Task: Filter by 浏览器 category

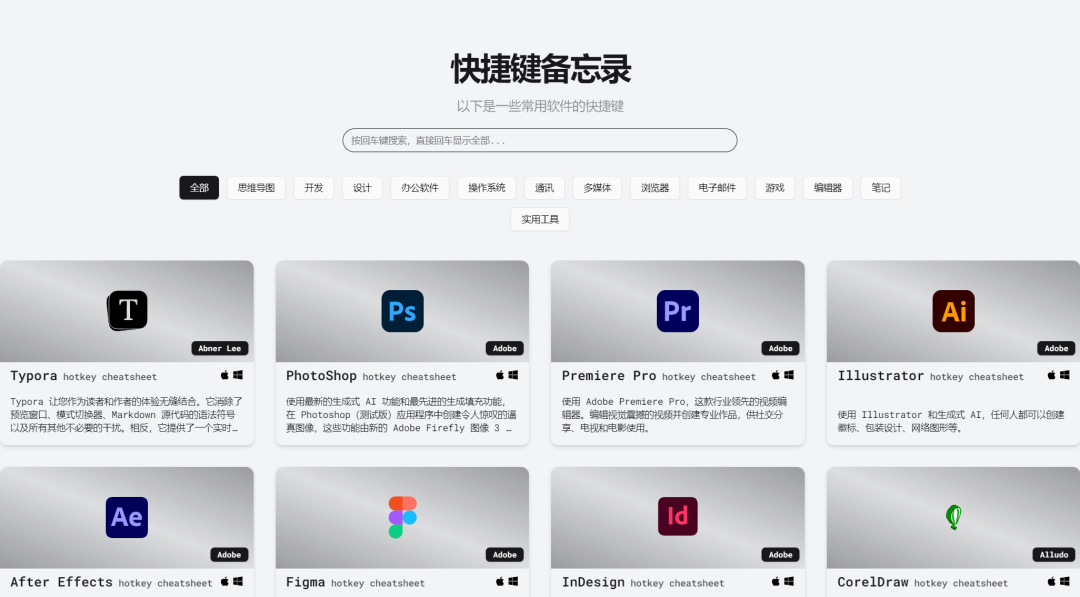Action: tap(655, 187)
